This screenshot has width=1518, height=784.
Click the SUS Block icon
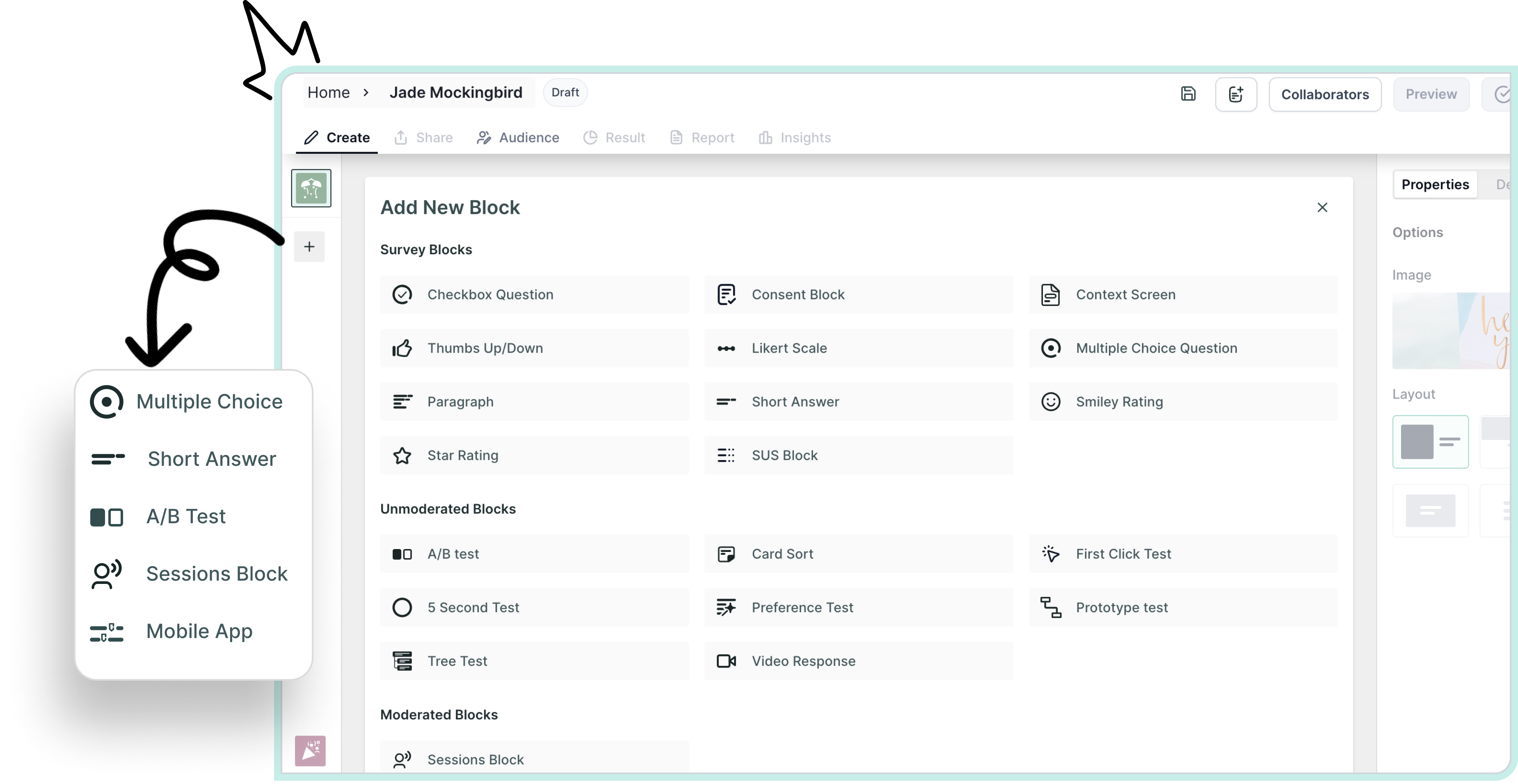pos(726,455)
